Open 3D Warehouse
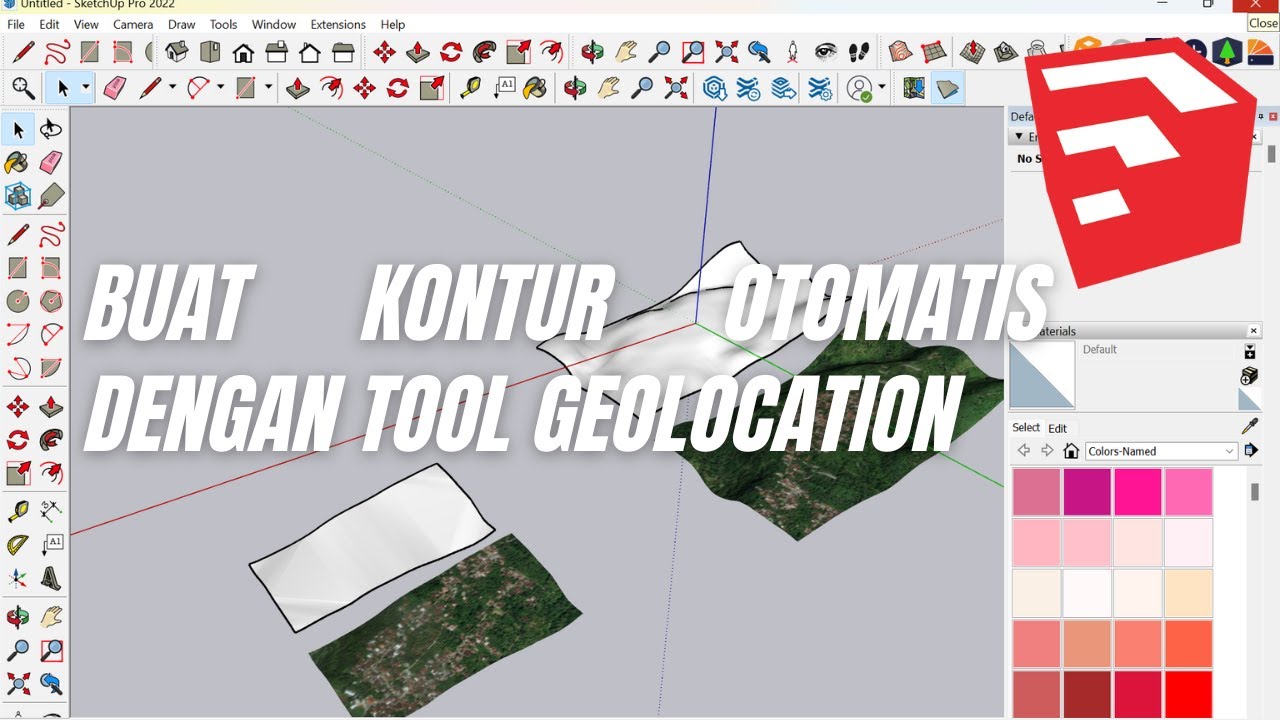The height and width of the screenshot is (720, 1280). pyautogui.click(x=714, y=88)
